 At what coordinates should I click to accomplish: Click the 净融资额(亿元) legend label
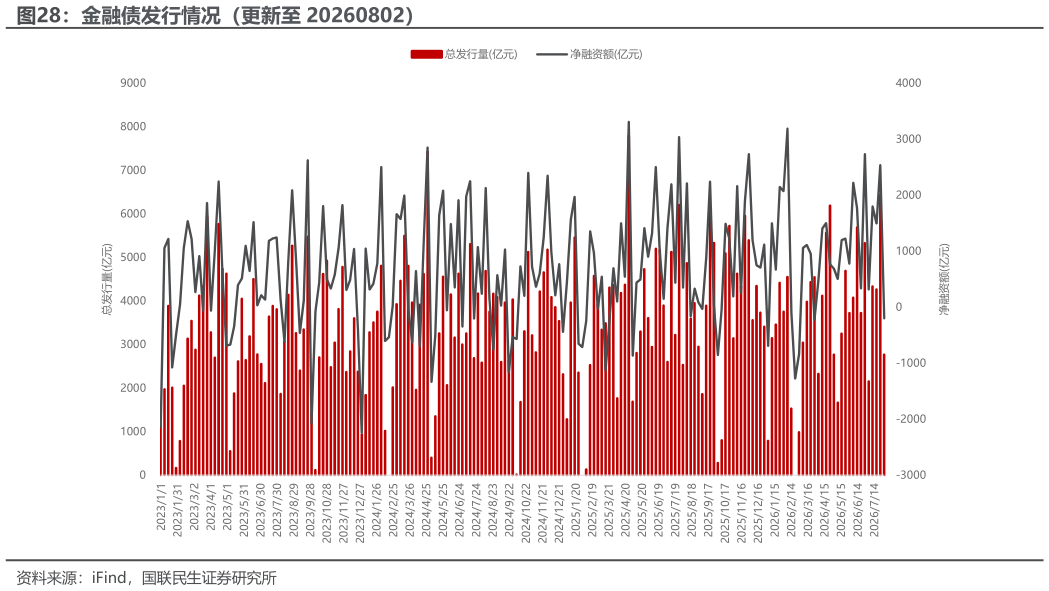click(x=606, y=54)
